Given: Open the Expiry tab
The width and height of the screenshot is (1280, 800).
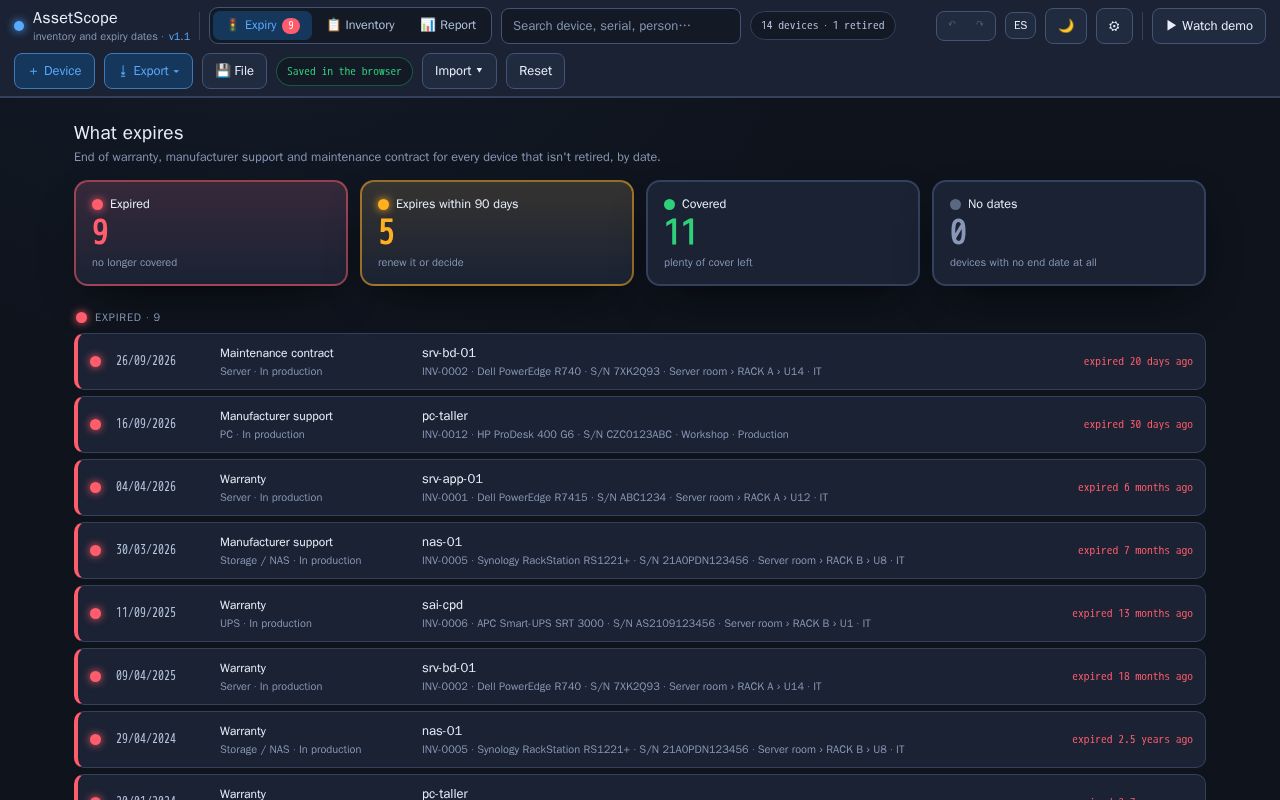Looking at the screenshot, I should tap(262, 25).
